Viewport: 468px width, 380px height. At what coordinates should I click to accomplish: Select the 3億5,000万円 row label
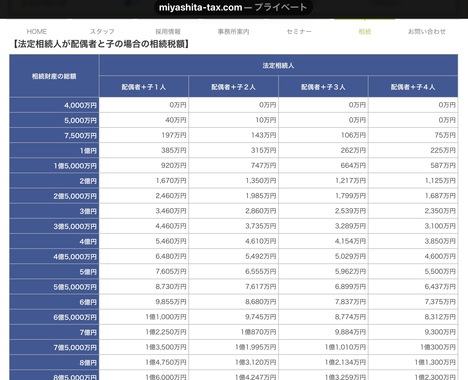(x=54, y=226)
